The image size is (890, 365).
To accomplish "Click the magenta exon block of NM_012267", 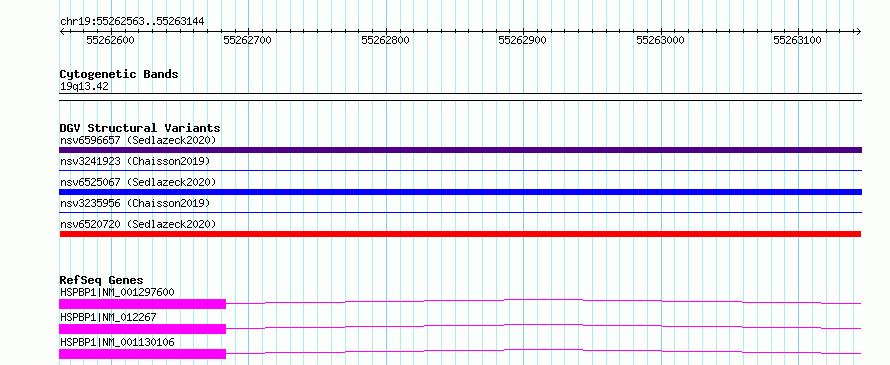I will click(142, 329).
